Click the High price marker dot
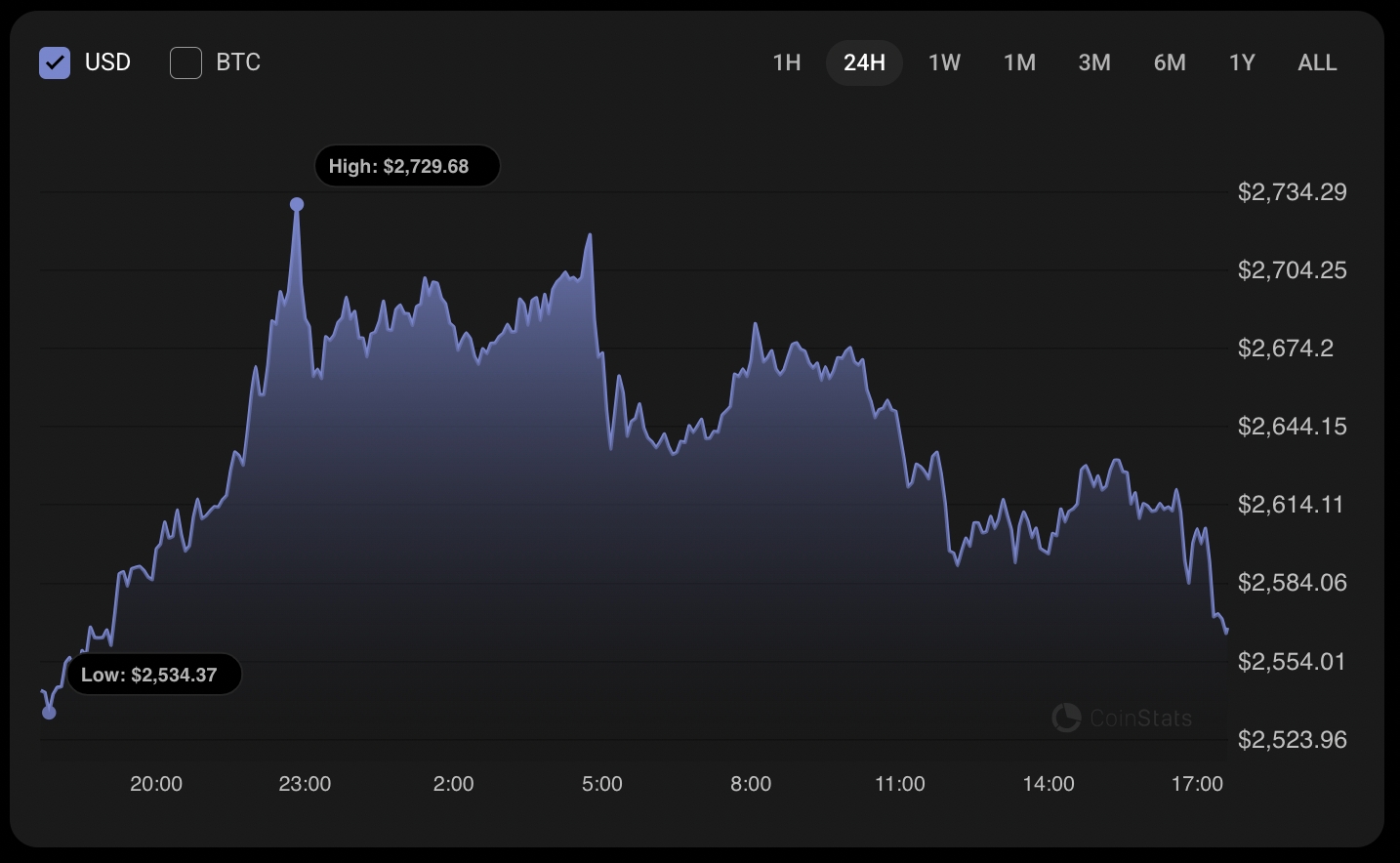 click(x=297, y=204)
